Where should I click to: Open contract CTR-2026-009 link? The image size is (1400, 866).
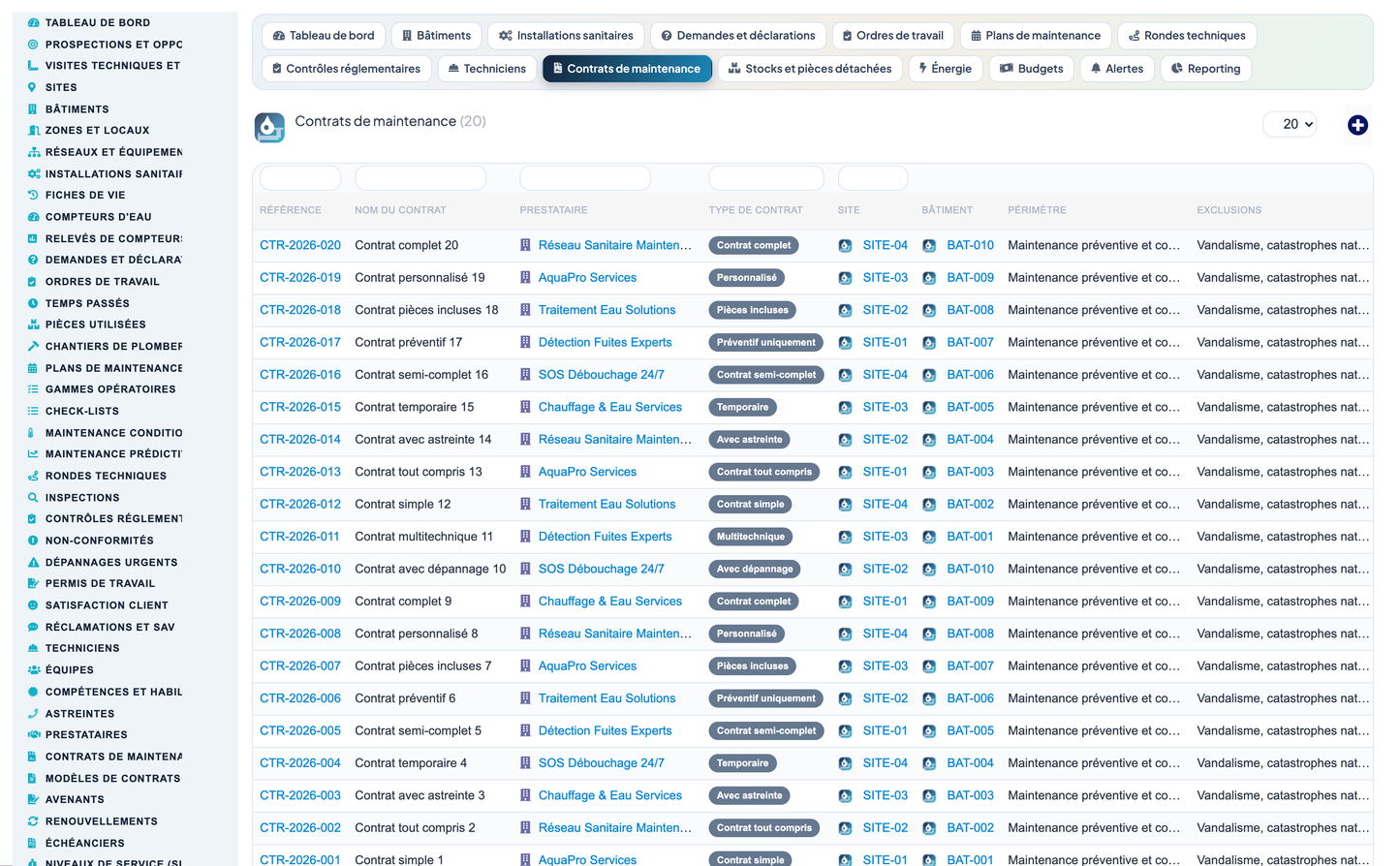point(300,602)
